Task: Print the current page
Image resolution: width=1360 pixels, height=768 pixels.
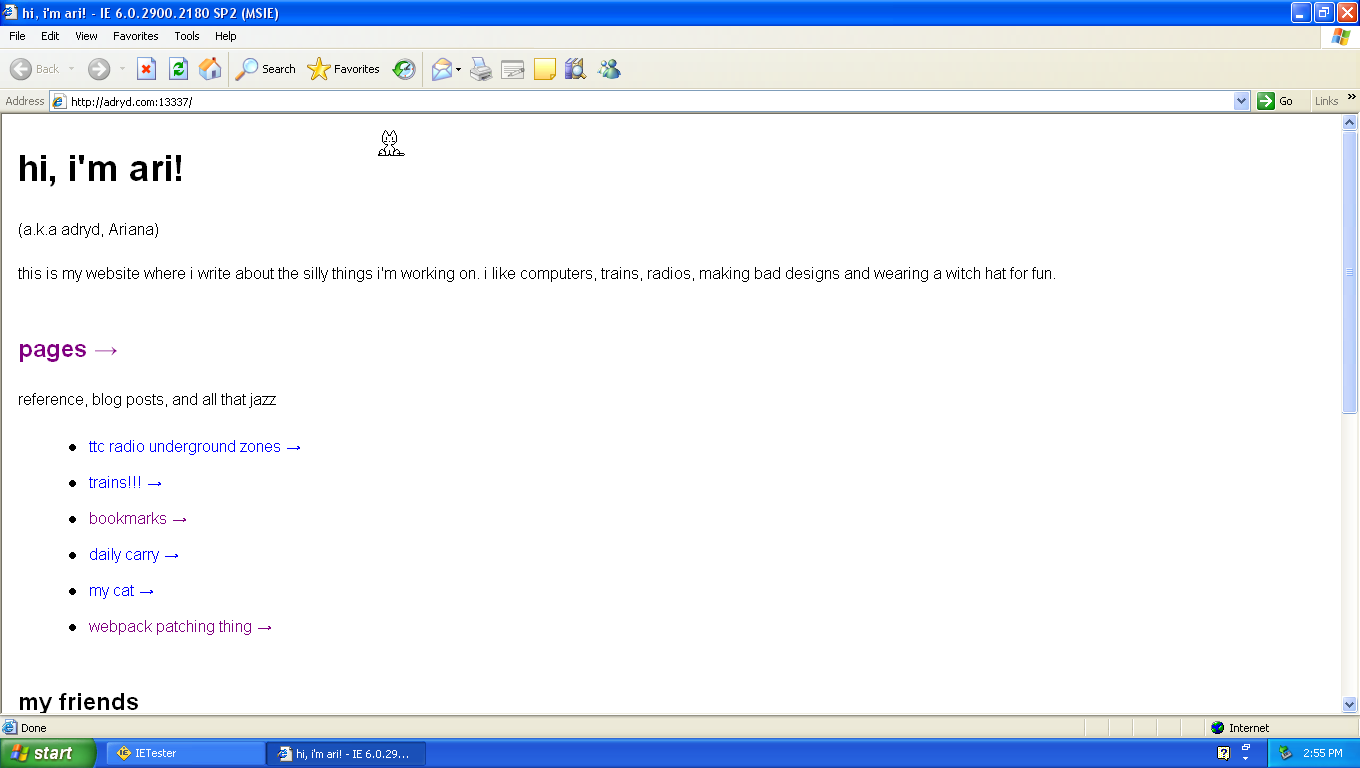Action: point(481,68)
